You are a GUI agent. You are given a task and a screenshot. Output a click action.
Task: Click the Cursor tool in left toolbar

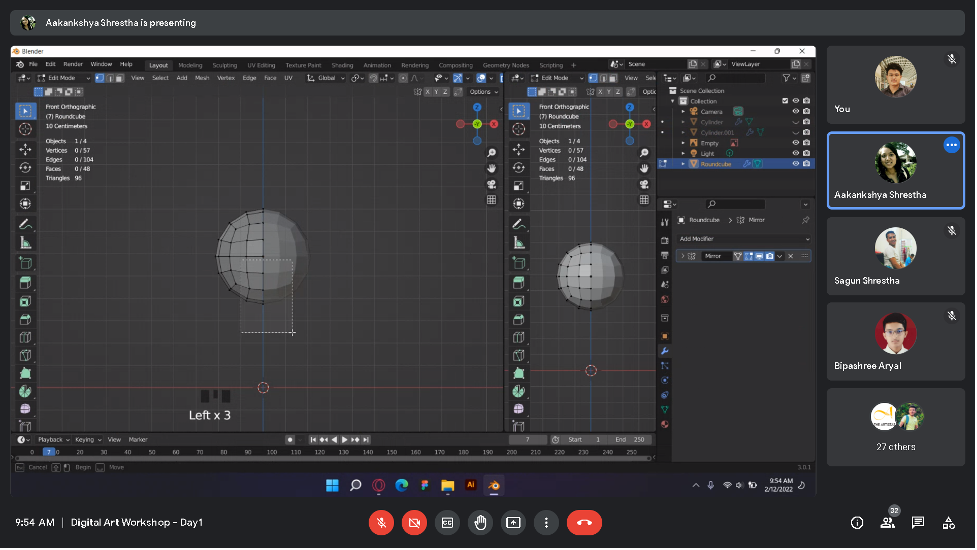pos(25,129)
